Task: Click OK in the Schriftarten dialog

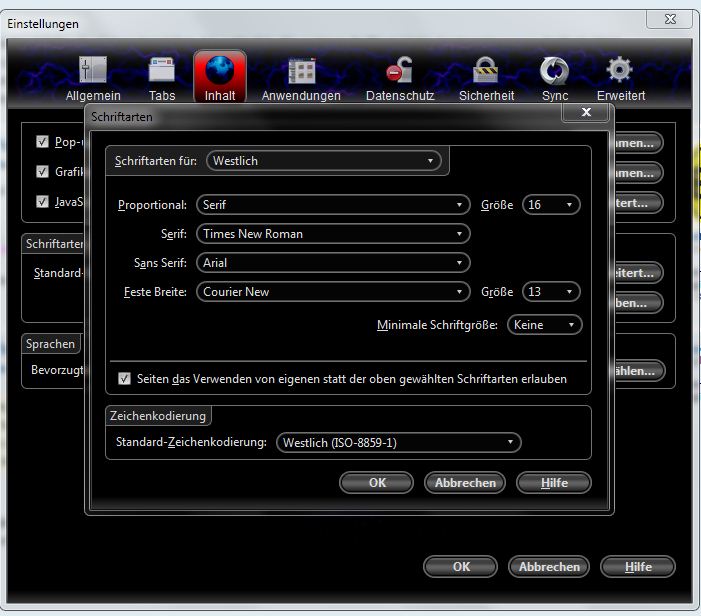Action: point(377,483)
